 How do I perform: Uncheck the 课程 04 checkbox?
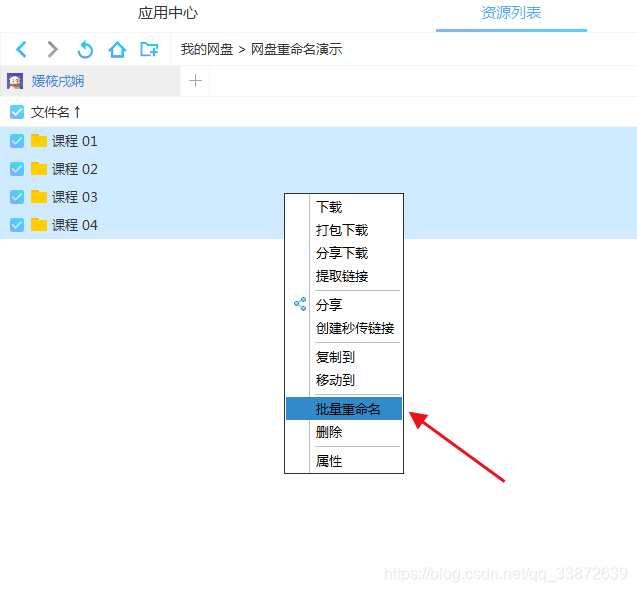pyautogui.click(x=17, y=225)
